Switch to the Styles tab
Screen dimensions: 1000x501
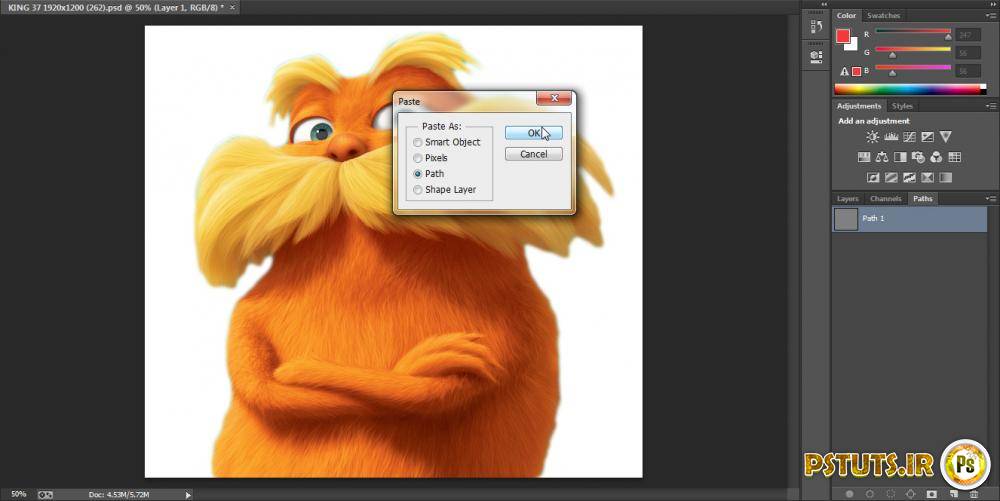(x=902, y=106)
